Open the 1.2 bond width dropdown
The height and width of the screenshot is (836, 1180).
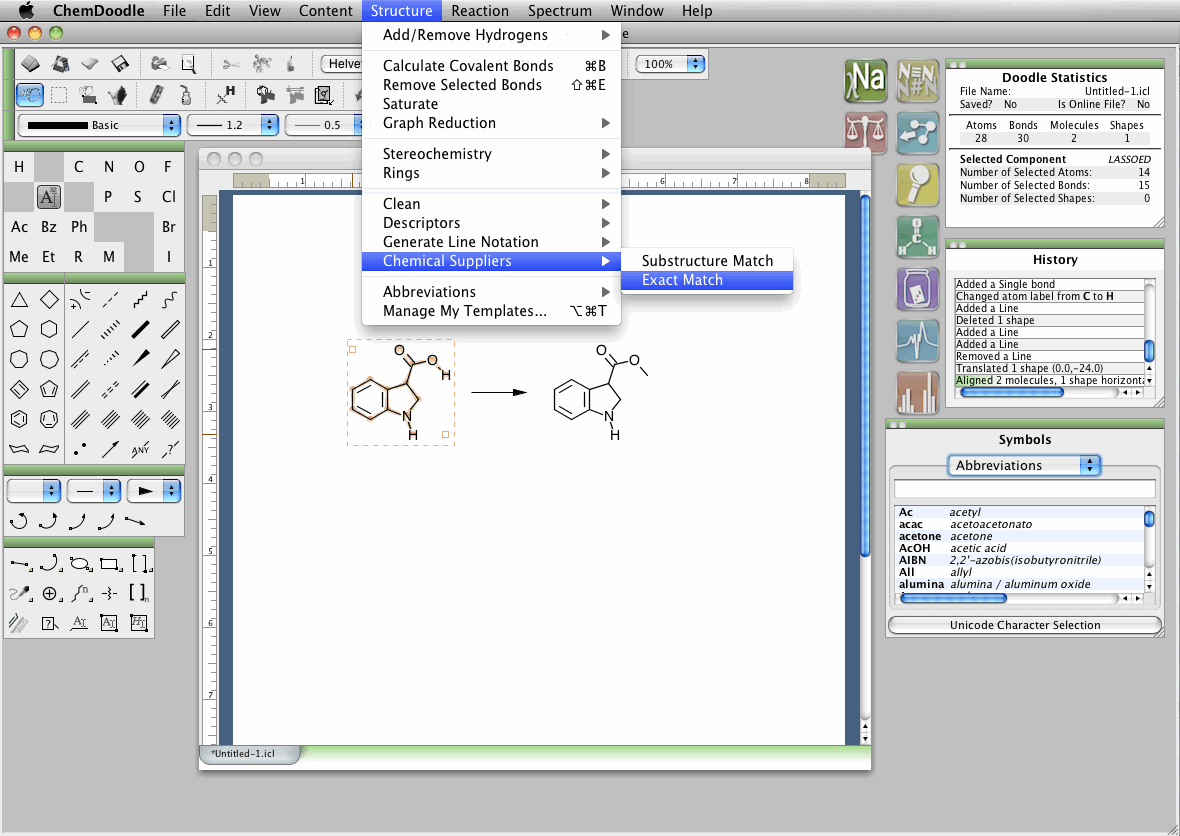[233, 125]
